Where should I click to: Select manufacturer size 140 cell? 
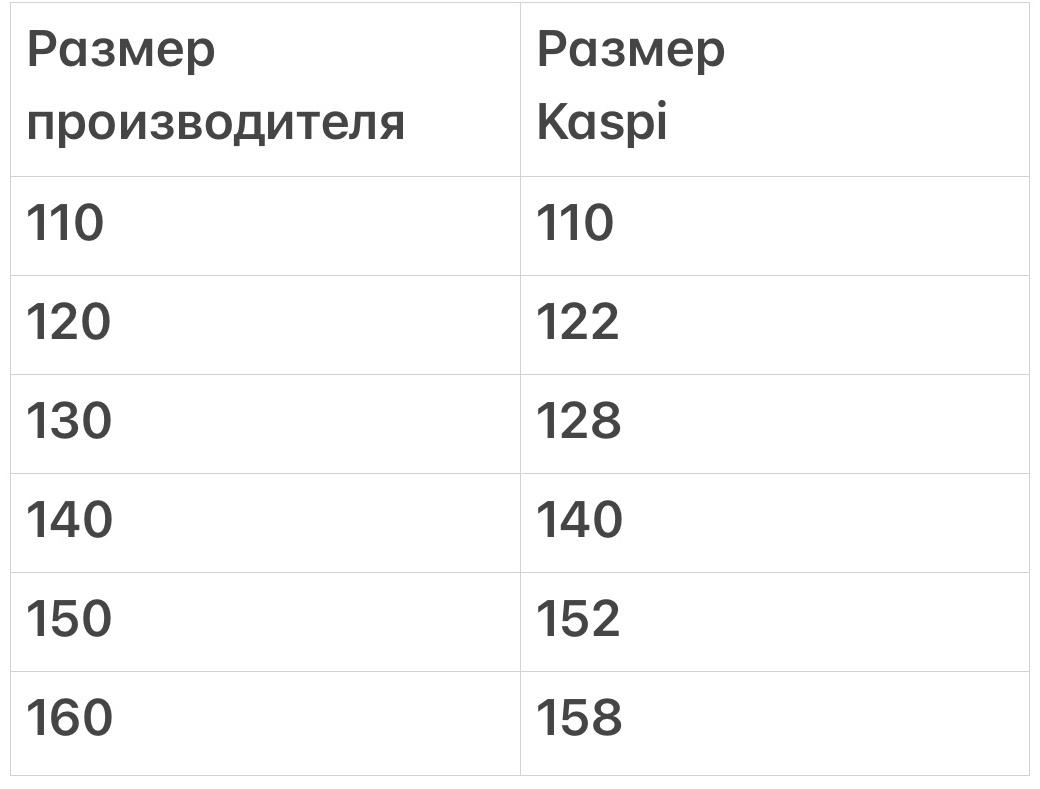click(265, 522)
